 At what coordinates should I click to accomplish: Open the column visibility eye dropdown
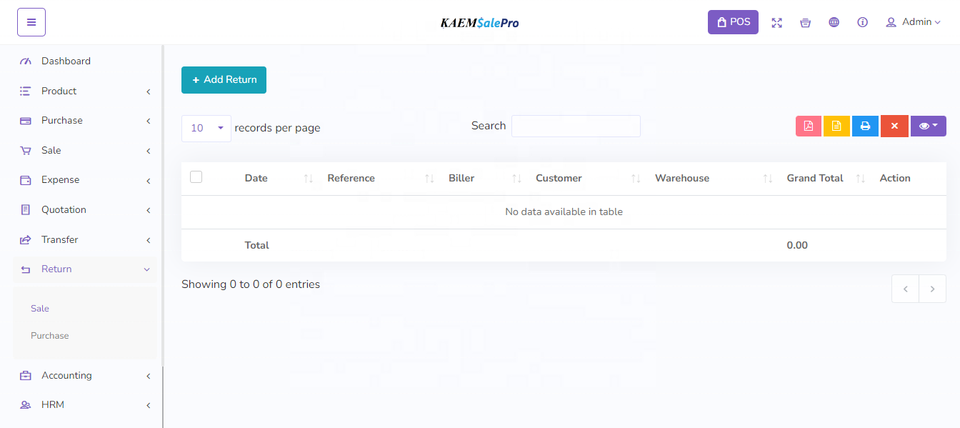928,126
